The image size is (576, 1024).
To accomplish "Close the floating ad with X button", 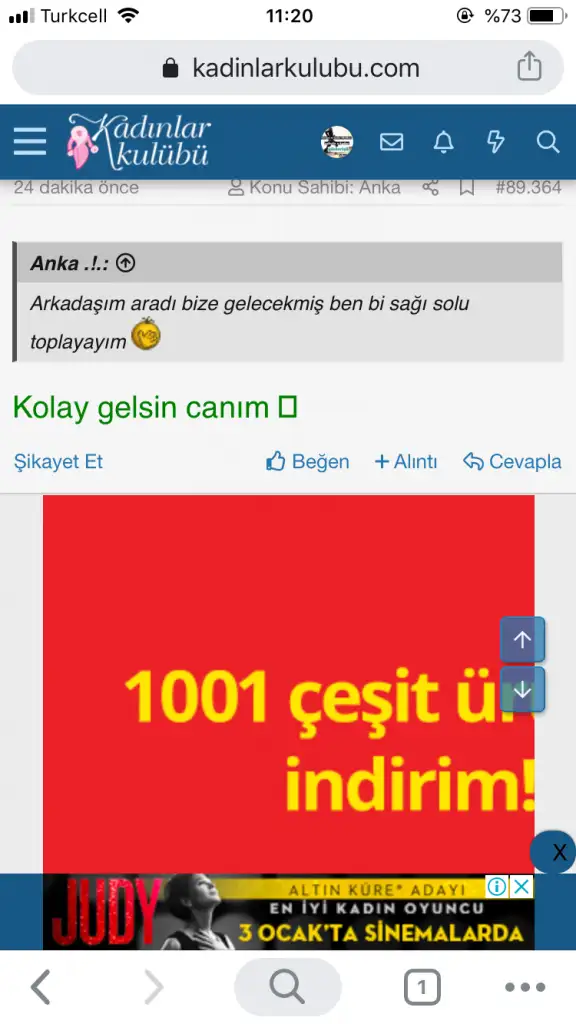I will click(x=555, y=852).
